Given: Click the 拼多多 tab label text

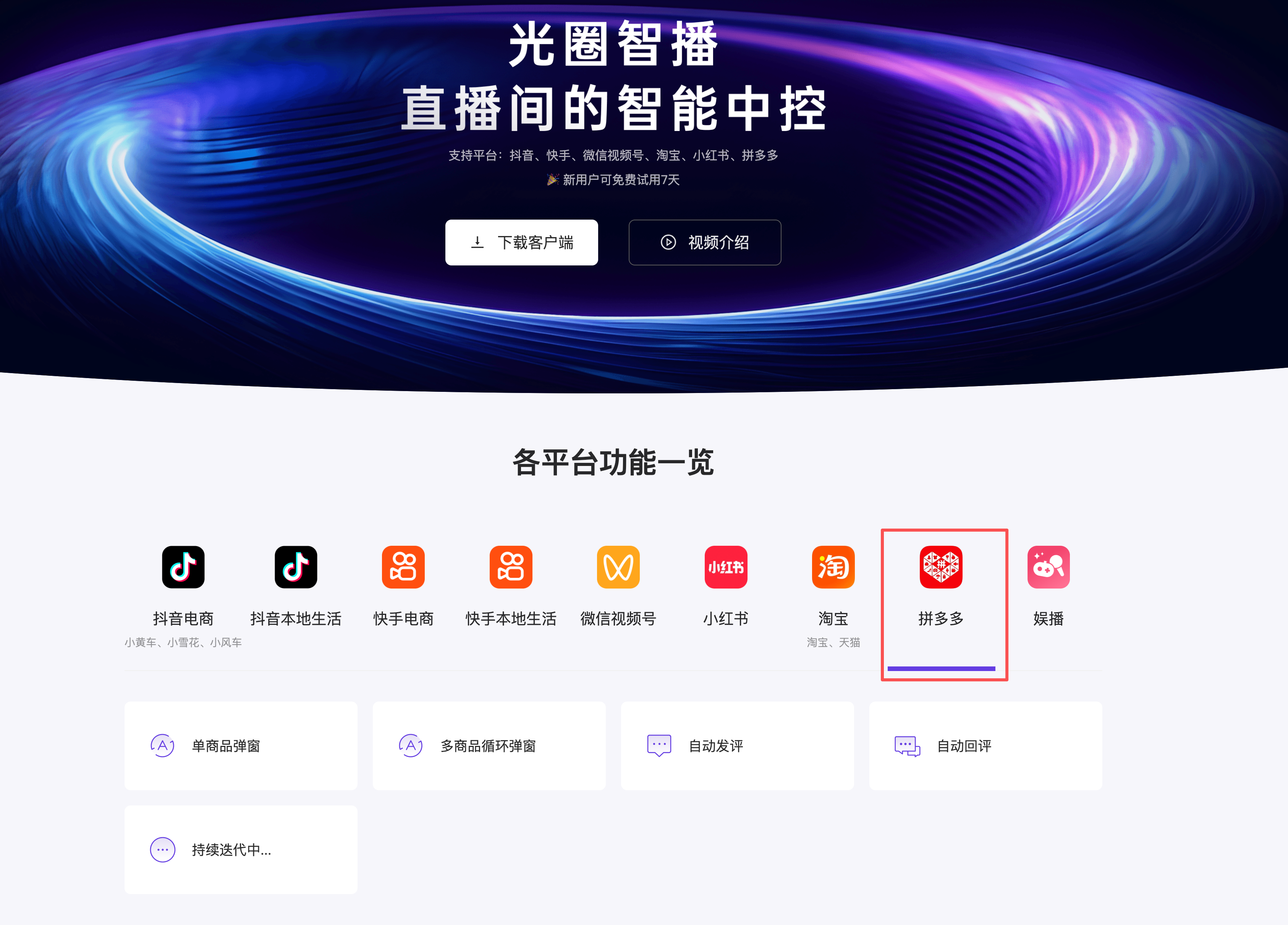Looking at the screenshot, I should point(941,618).
